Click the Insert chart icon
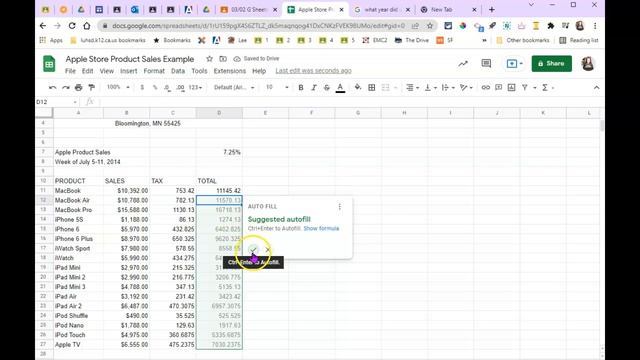Image resolution: width=640 pixels, height=360 pixels. tap(511, 87)
